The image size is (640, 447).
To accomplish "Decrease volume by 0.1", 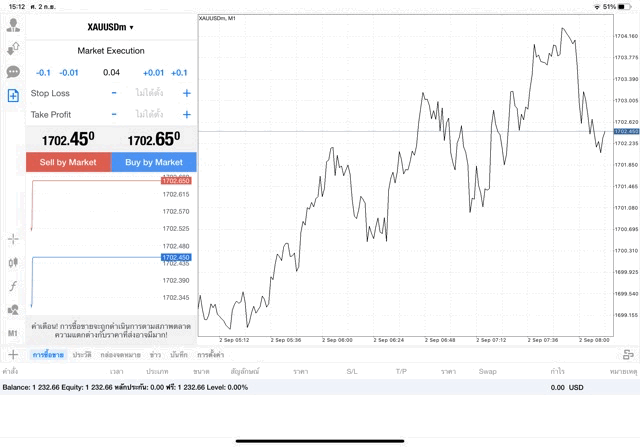I will pyautogui.click(x=43, y=72).
